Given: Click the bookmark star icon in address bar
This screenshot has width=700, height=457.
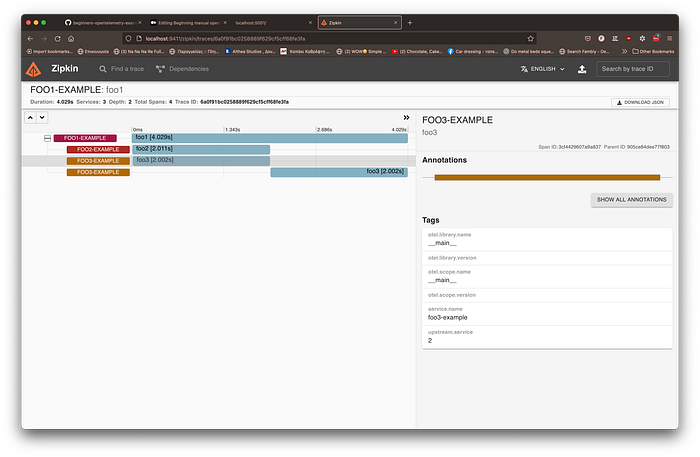Looking at the screenshot, I should (x=530, y=39).
